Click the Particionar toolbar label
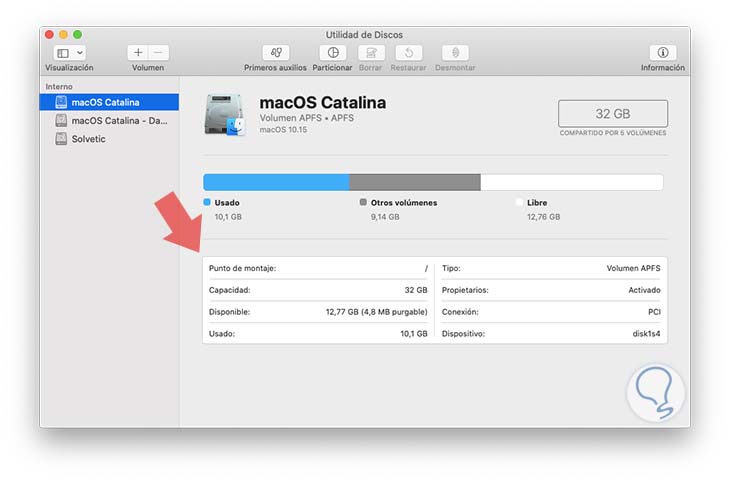Image resolution: width=730 pixels, height=480 pixels. coord(332,68)
